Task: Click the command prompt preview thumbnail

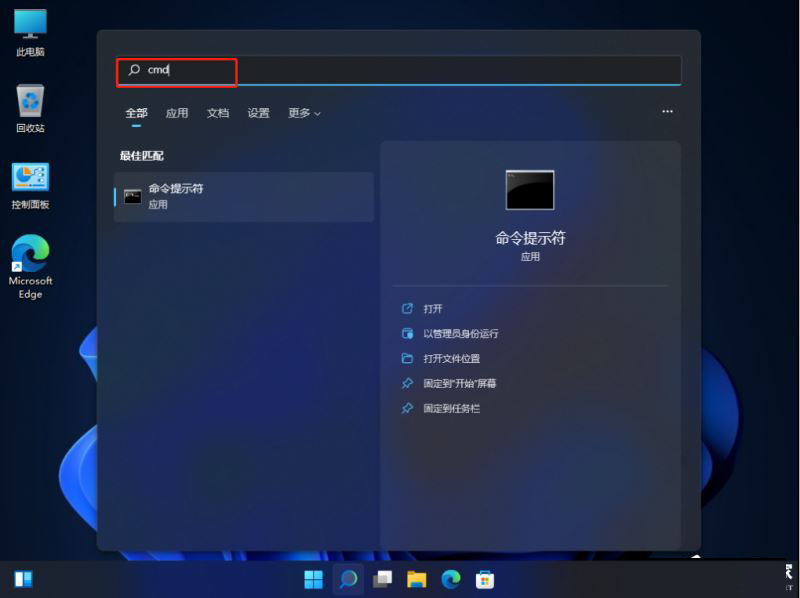Action: pyautogui.click(x=531, y=189)
